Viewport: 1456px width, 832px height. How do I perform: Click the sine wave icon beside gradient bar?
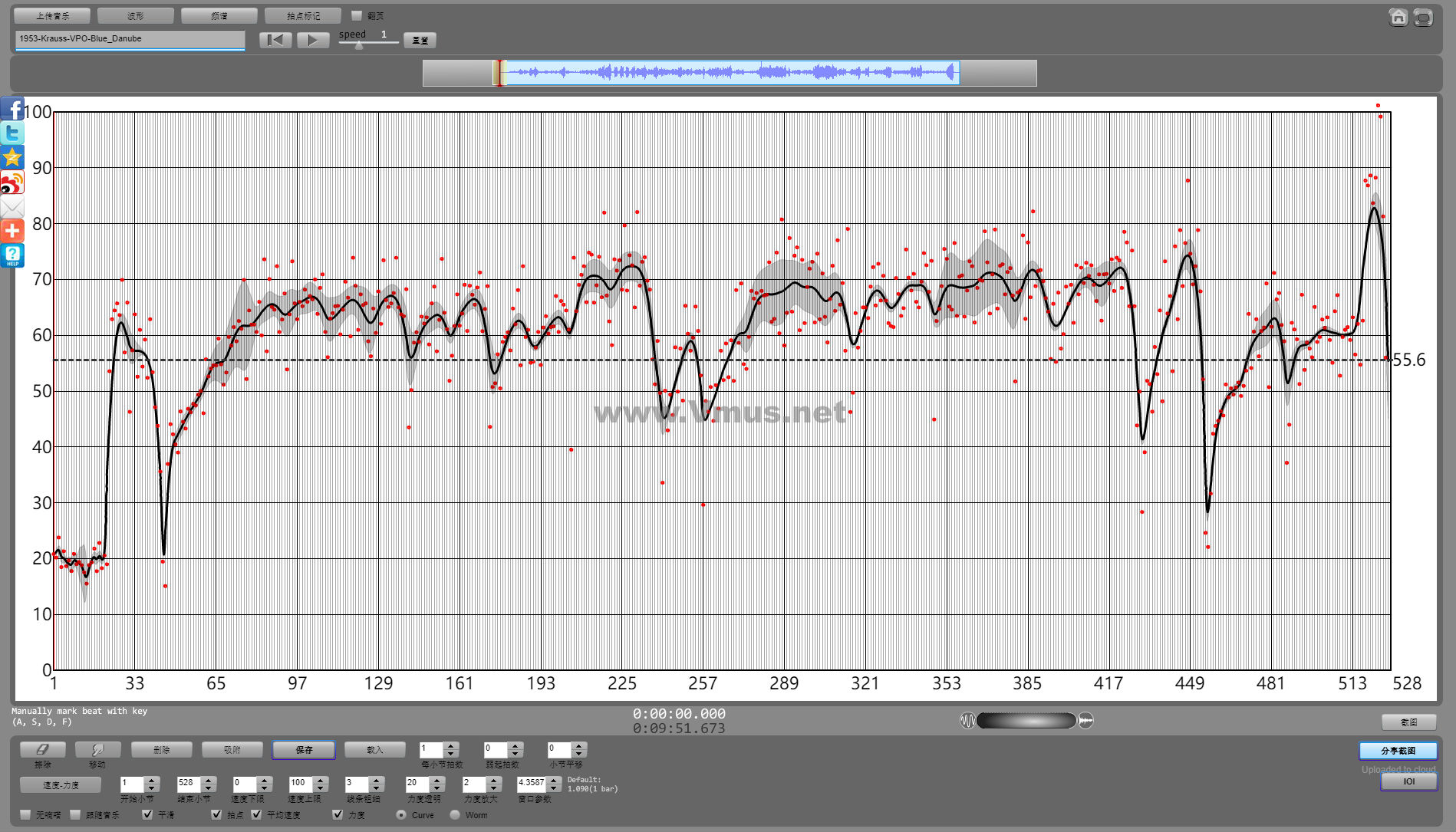967,721
